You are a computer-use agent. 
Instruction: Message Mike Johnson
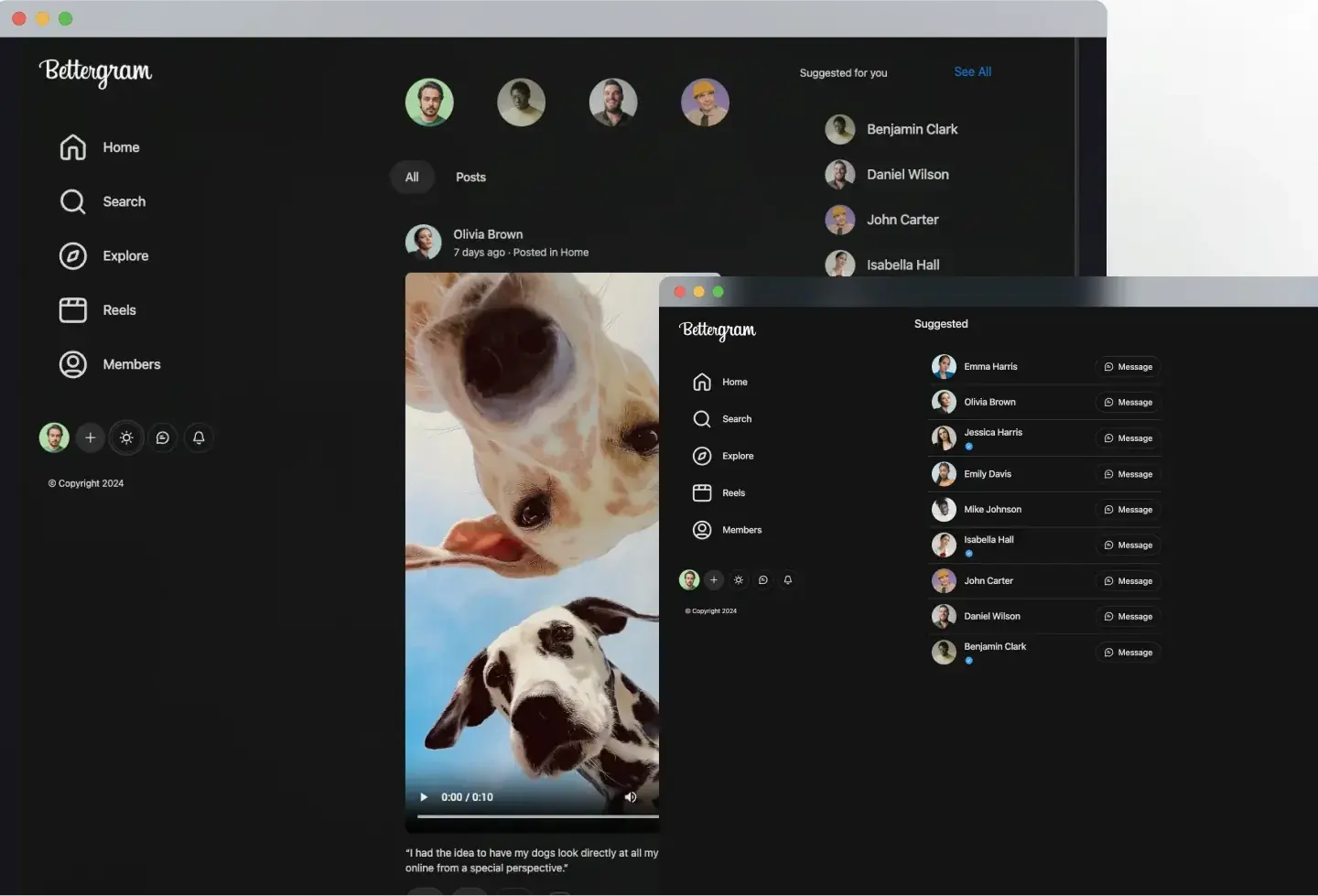pyautogui.click(x=1128, y=510)
